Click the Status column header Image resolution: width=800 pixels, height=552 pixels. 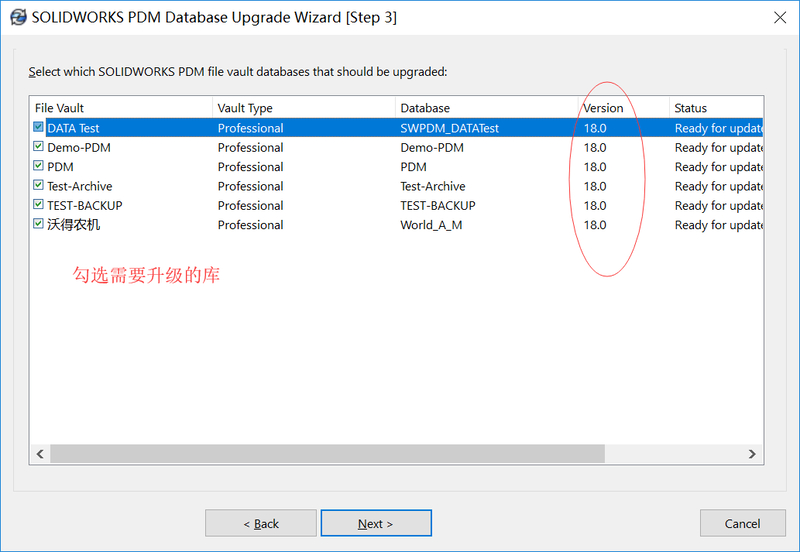716,108
